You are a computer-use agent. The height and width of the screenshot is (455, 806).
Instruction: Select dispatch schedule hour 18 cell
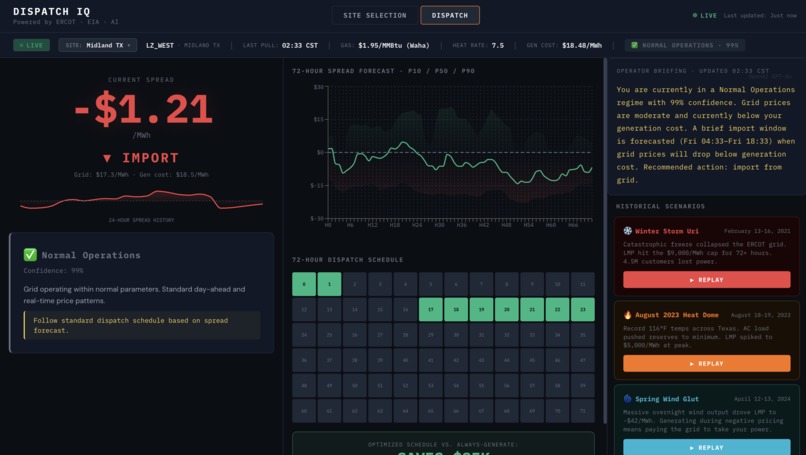(x=456, y=310)
